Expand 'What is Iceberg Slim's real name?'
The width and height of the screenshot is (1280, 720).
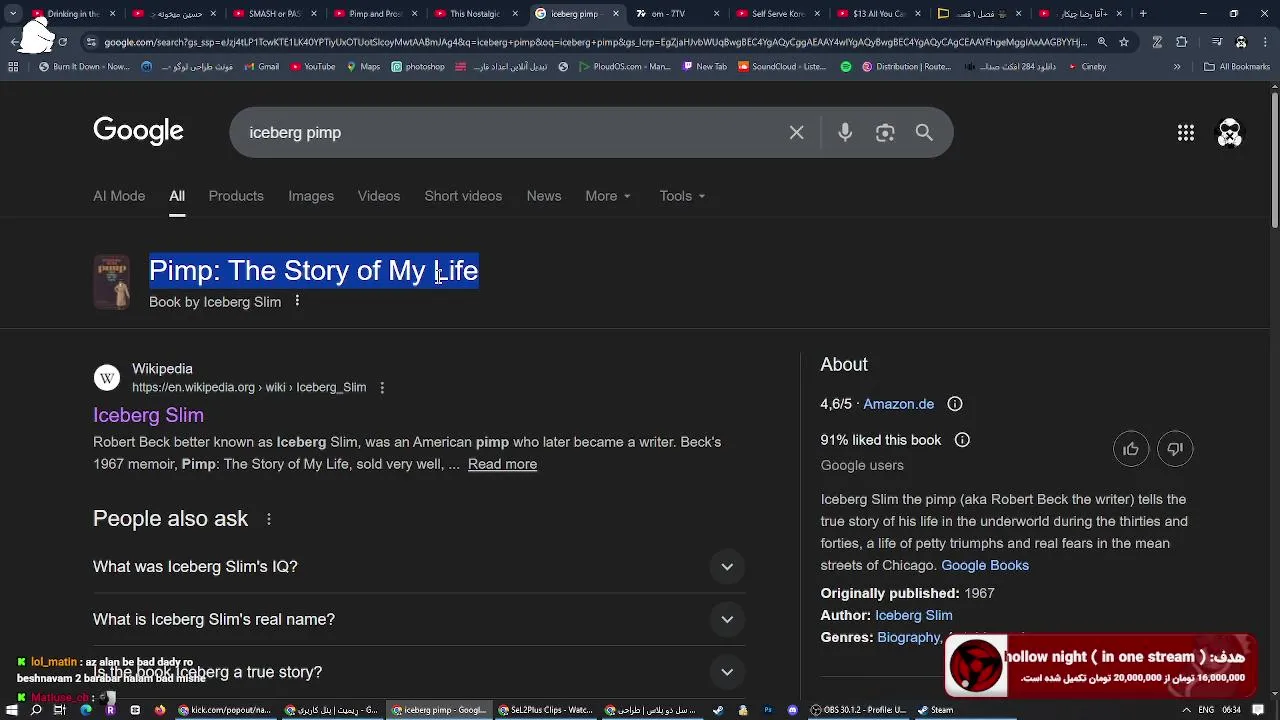(419, 620)
